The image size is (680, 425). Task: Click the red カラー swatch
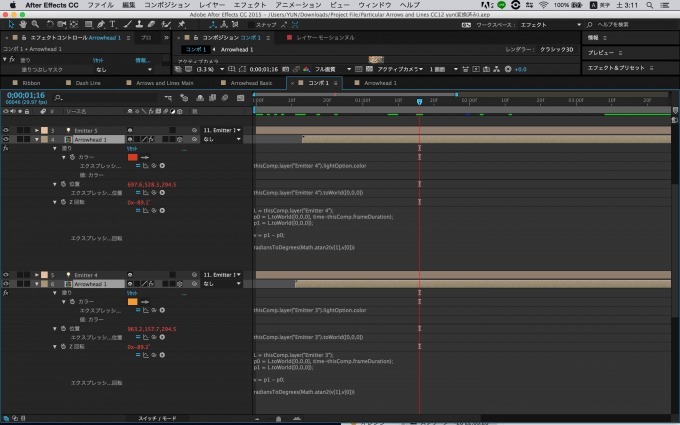pos(132,157)
